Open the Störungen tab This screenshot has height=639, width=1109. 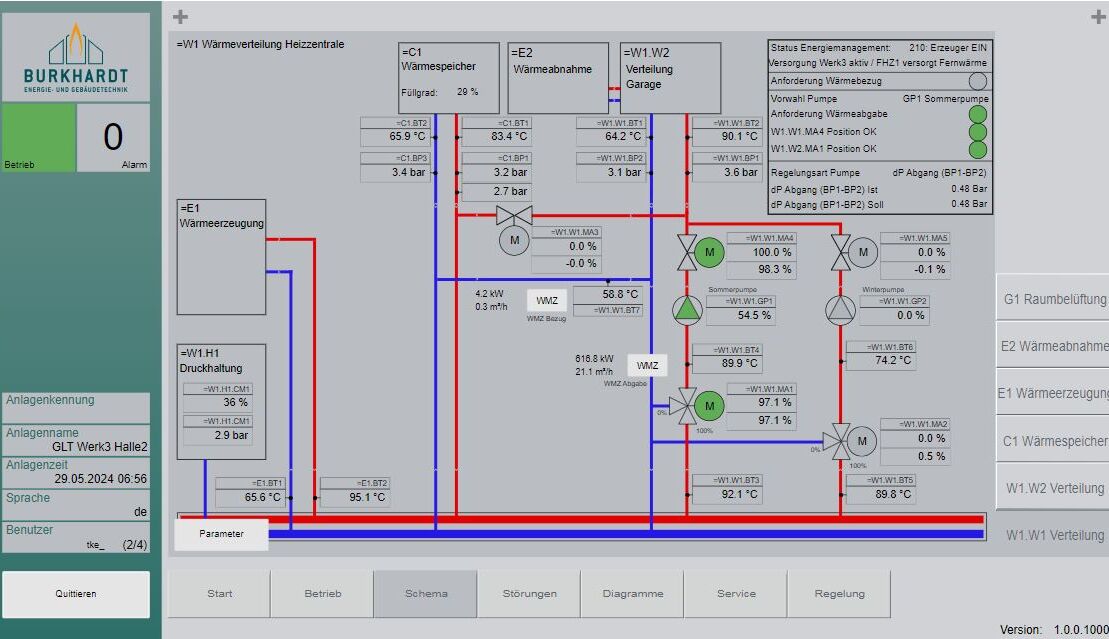pyautogui.click(x=529, y=593)
